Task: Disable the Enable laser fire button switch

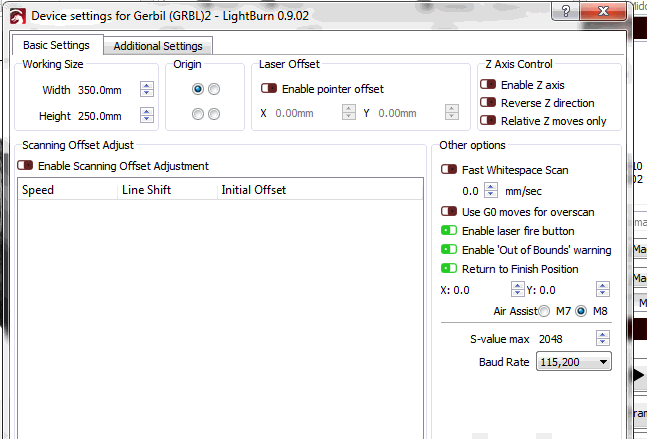Action: click(449, 230)
